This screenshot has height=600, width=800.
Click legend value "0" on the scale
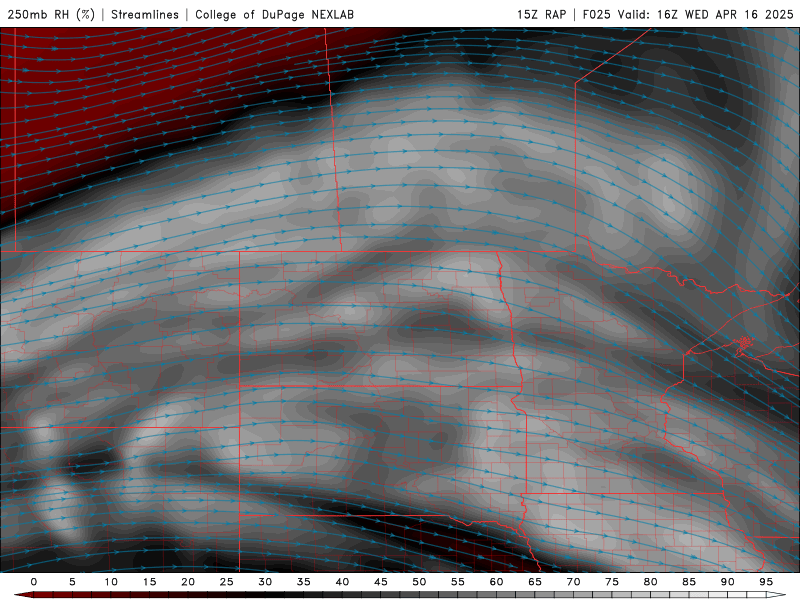34,582
